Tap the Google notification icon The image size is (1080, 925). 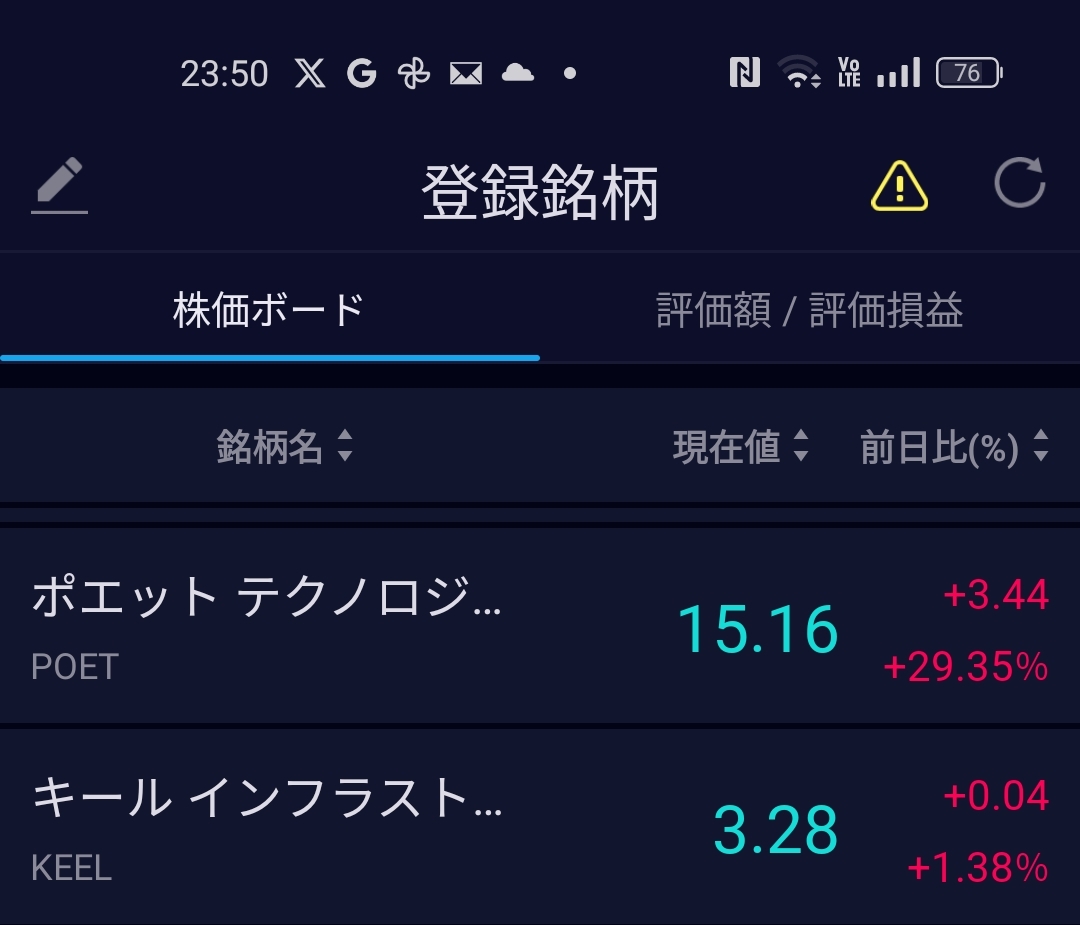(361, 73)
